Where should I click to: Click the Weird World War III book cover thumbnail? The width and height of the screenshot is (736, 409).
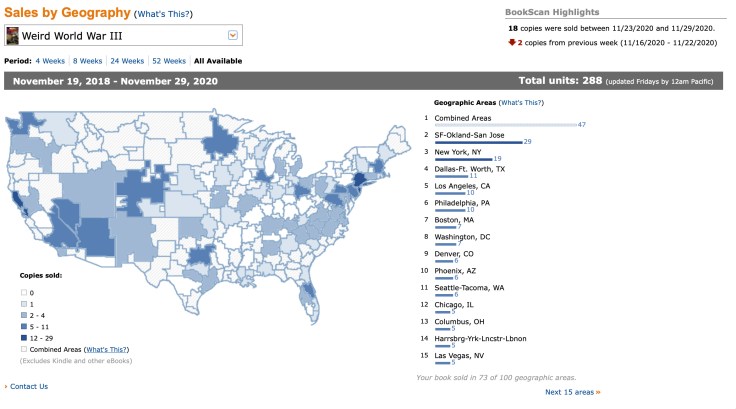pyautogui.click(x=13, y=36)
